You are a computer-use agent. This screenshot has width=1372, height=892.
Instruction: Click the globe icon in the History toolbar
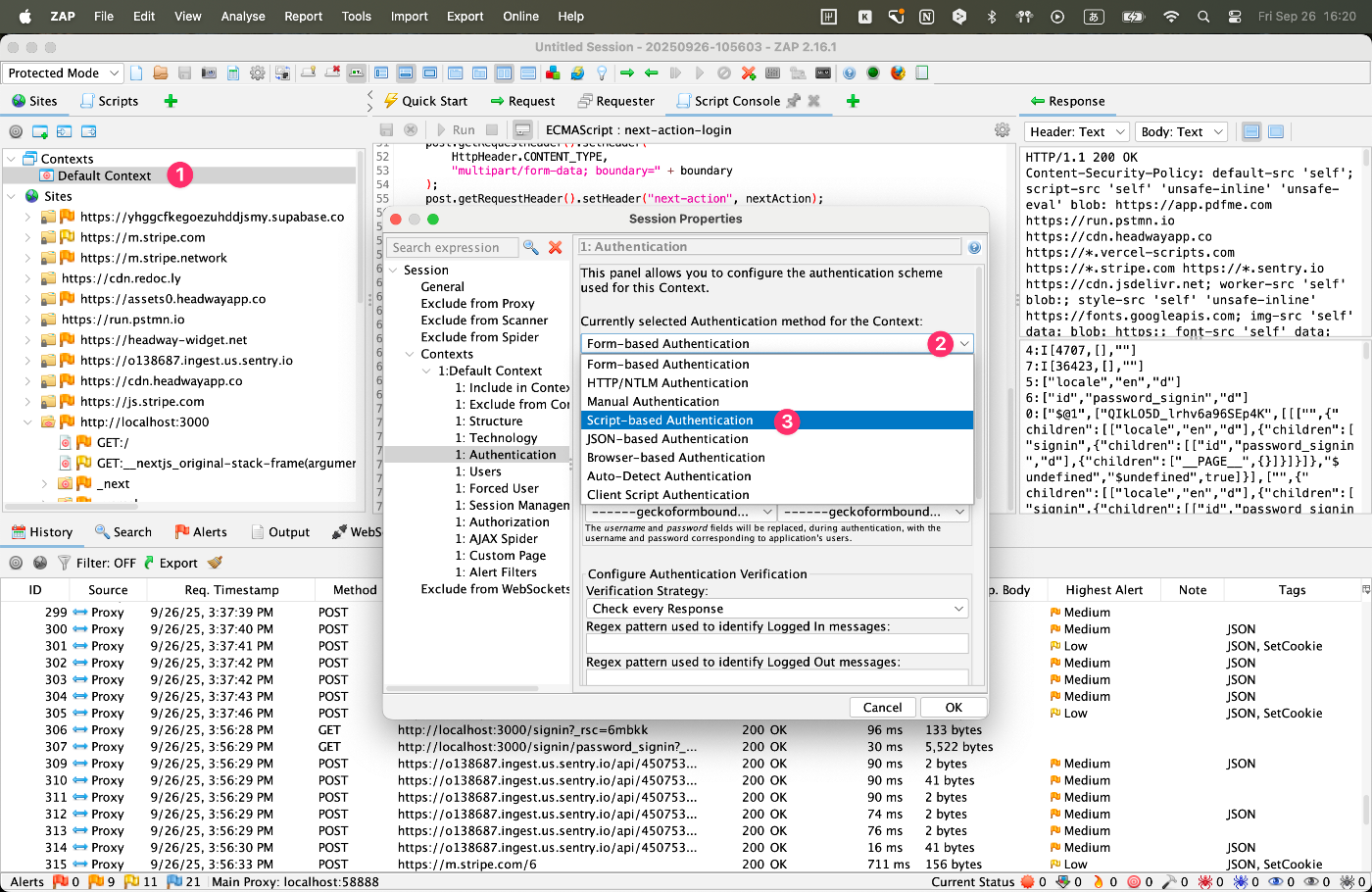coord(40,563)
